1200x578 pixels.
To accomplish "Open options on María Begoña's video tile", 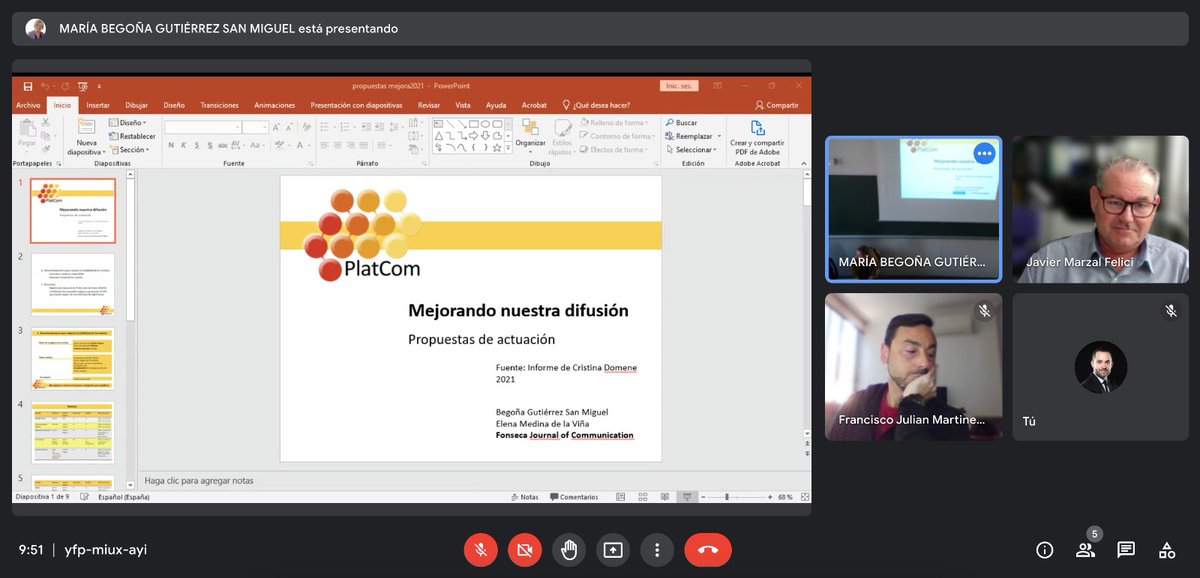I will click(984, 154).
